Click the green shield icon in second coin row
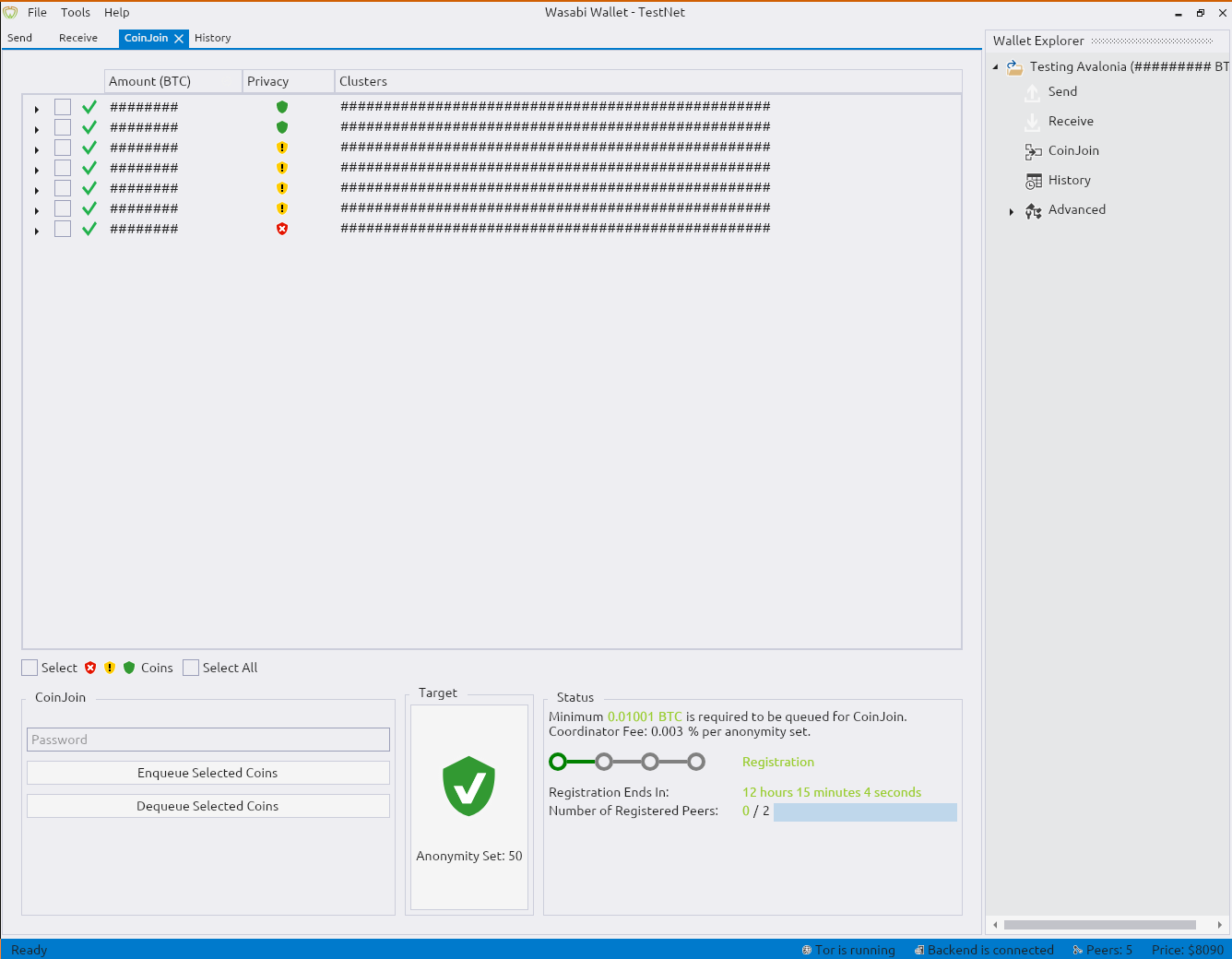The image size is (1232, 959). pyautogui.click(x=282, y=127)
